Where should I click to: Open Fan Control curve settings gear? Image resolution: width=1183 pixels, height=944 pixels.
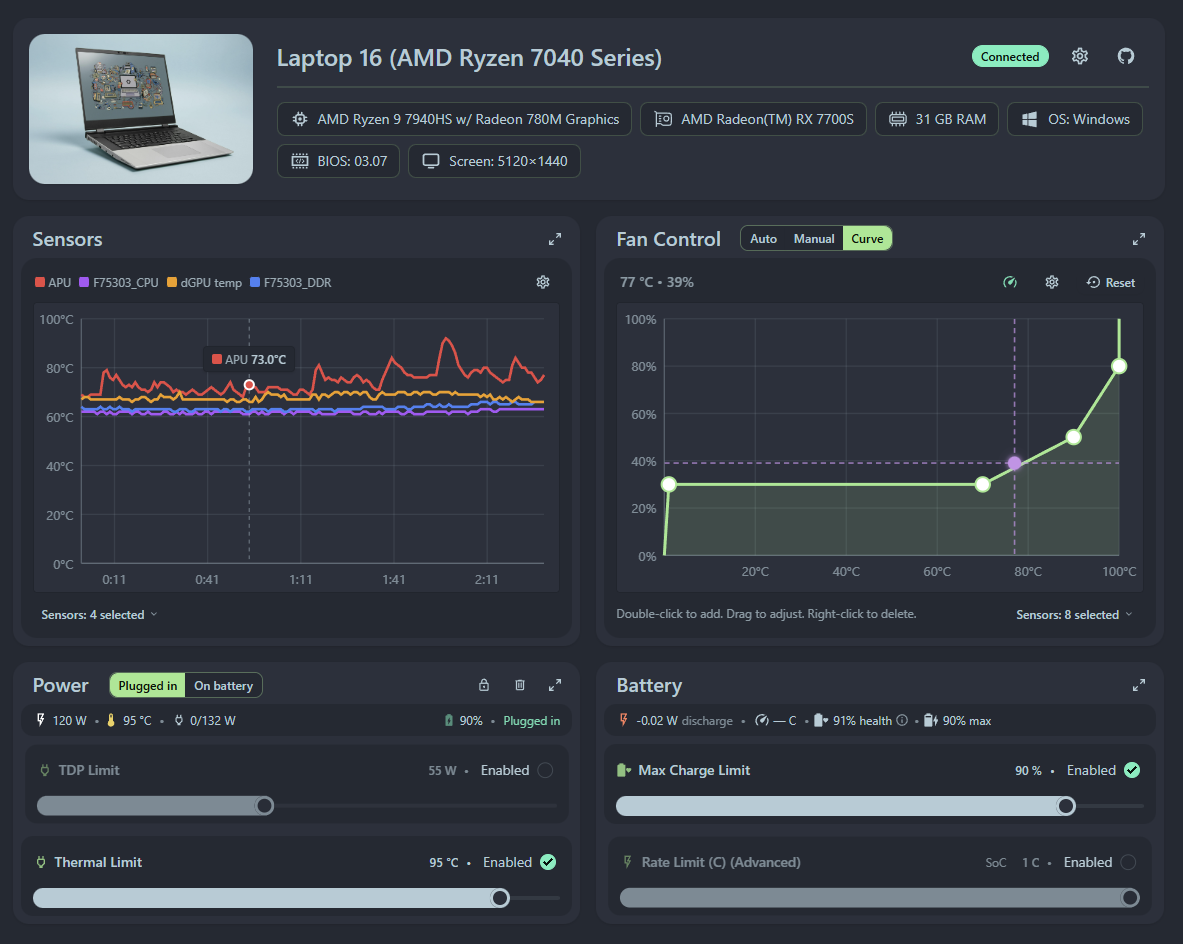point(1052,282)
